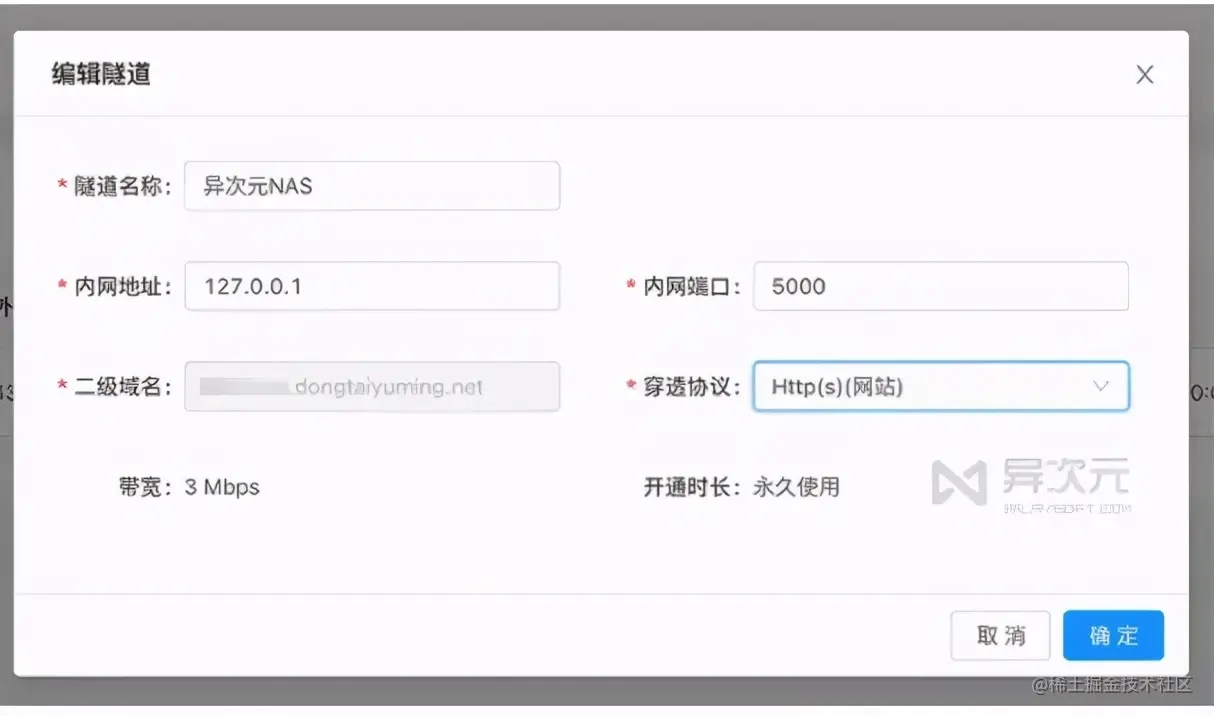Click the 隧道名称 field containing 异次元NAS
Image resolution: width=1214 pixels, height=716 pixels.
(372, 185)
